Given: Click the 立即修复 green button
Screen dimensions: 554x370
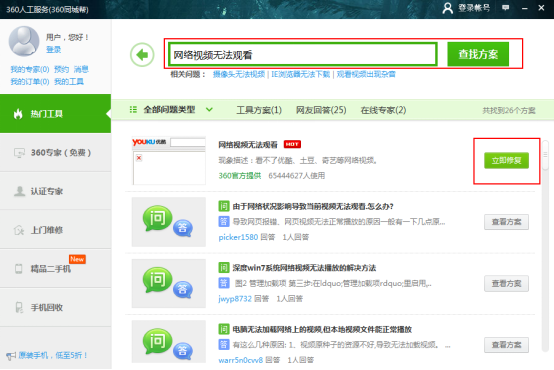Looking at the screenshot, I should (506, 160).
